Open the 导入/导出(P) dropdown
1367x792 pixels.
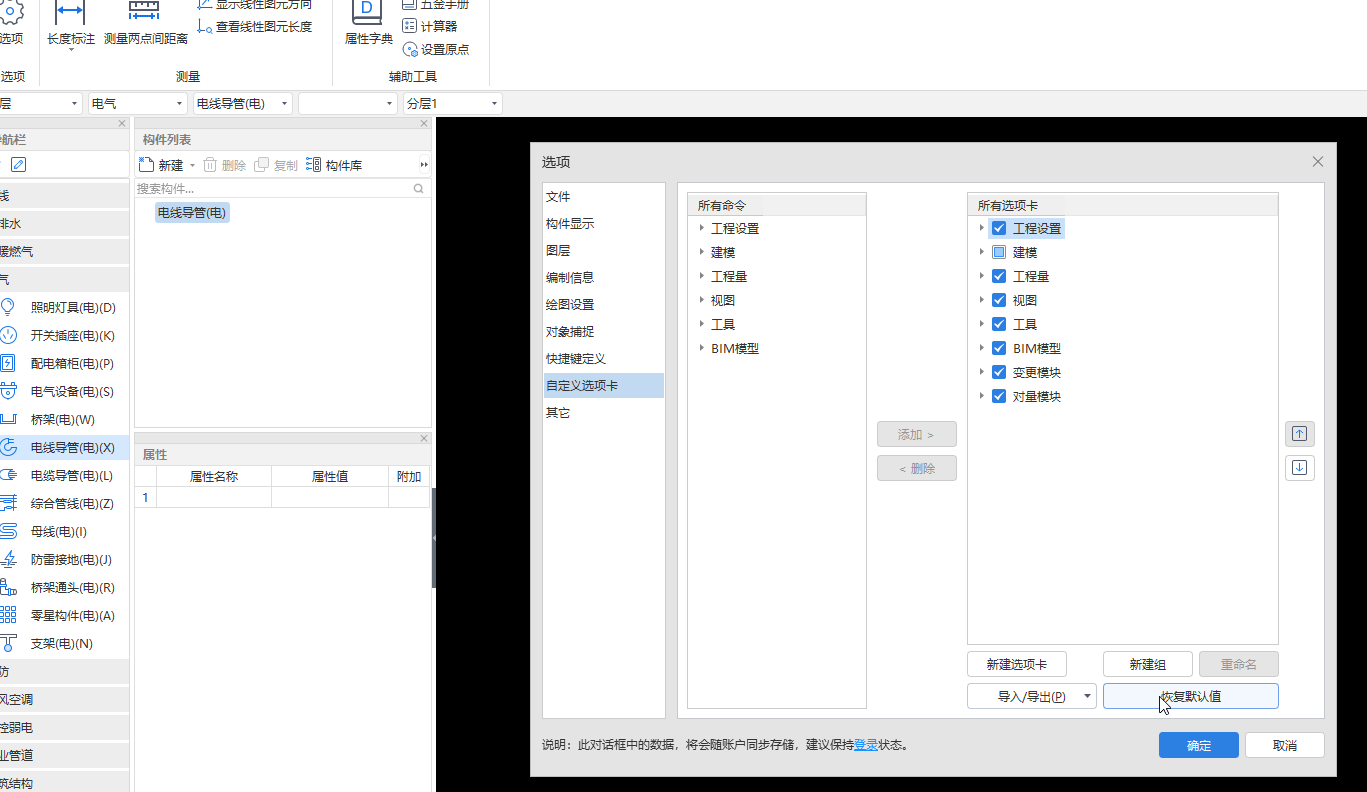tap(1032, 696)
